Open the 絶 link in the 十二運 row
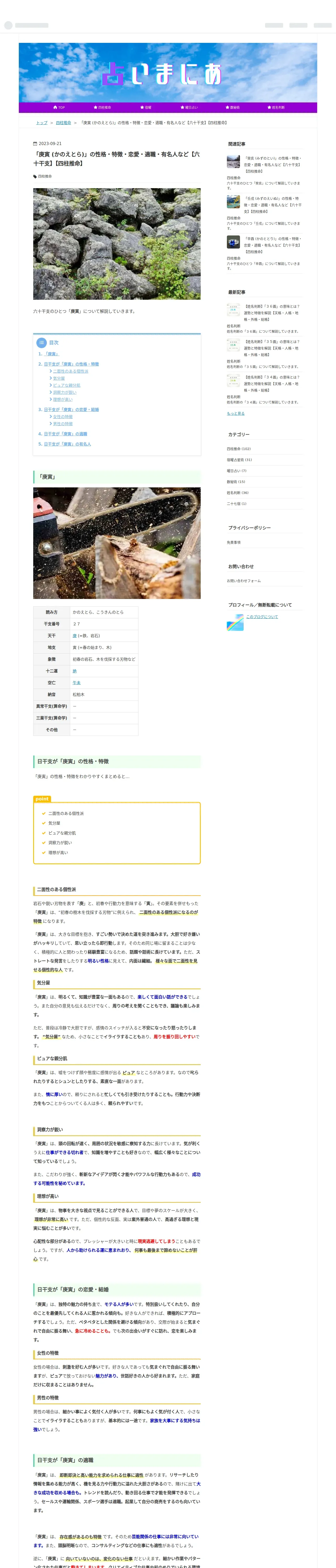 (74, 671)
